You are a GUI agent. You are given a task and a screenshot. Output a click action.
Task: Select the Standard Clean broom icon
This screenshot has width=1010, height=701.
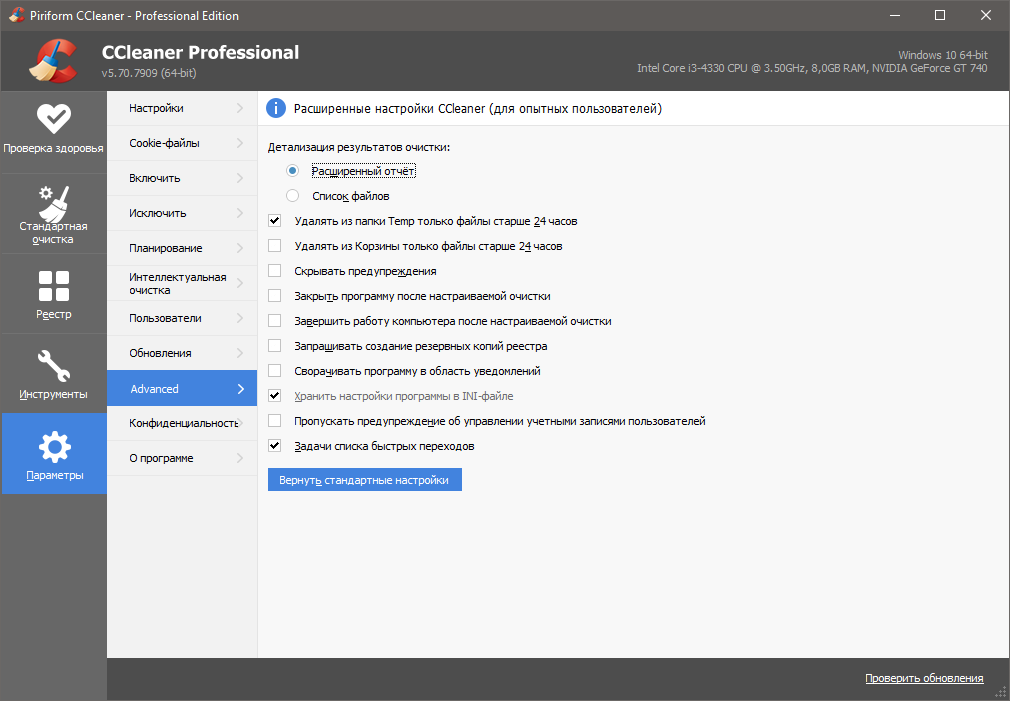point(53,205)
